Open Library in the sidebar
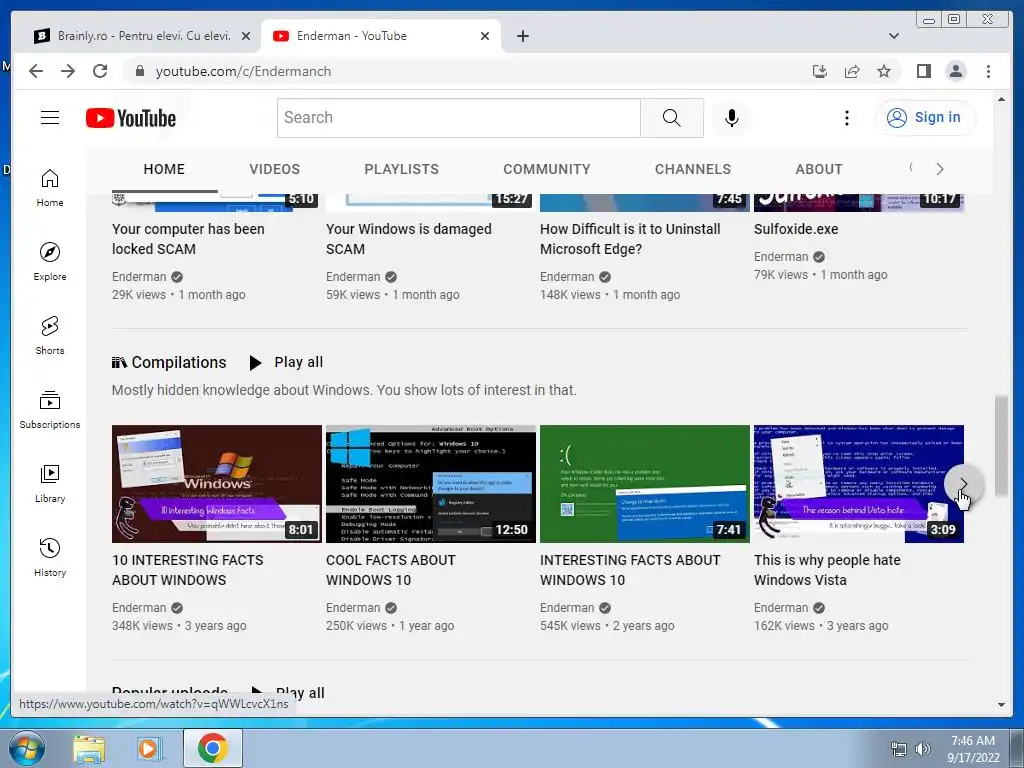 (50, 483)
